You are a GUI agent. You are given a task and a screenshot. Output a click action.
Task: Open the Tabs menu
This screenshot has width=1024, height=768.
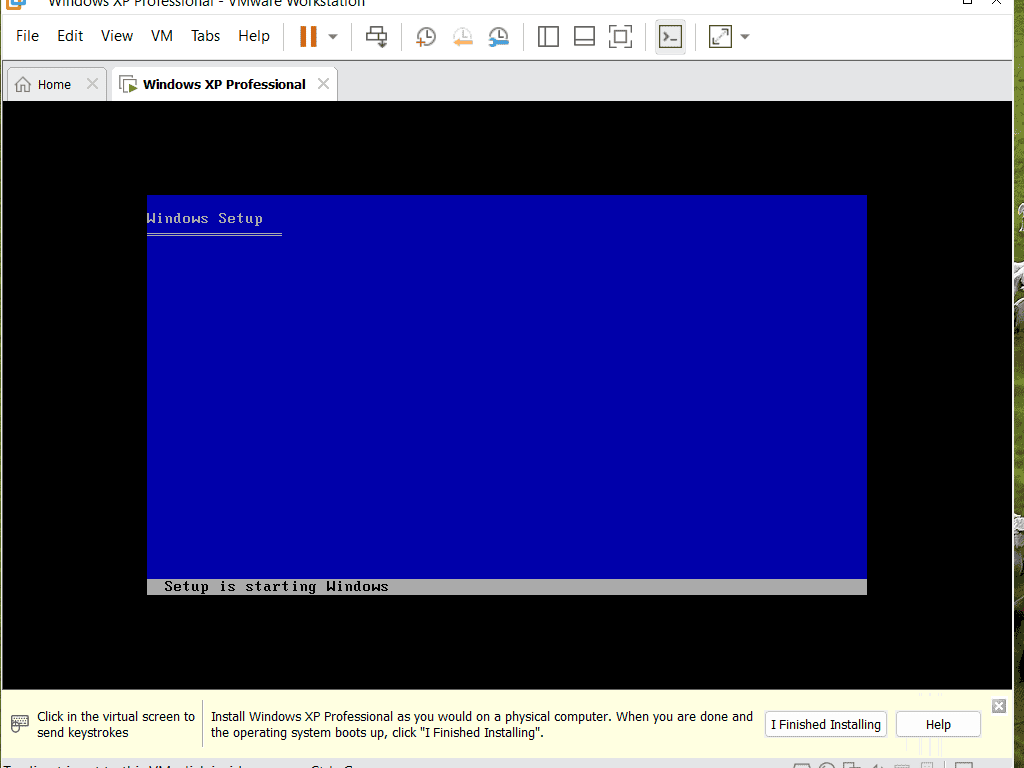coord(205,36)
